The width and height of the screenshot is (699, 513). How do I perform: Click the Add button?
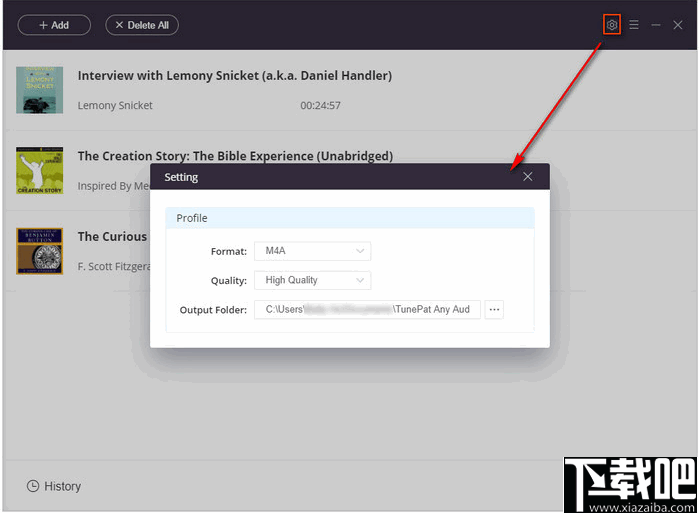point(54,25)
